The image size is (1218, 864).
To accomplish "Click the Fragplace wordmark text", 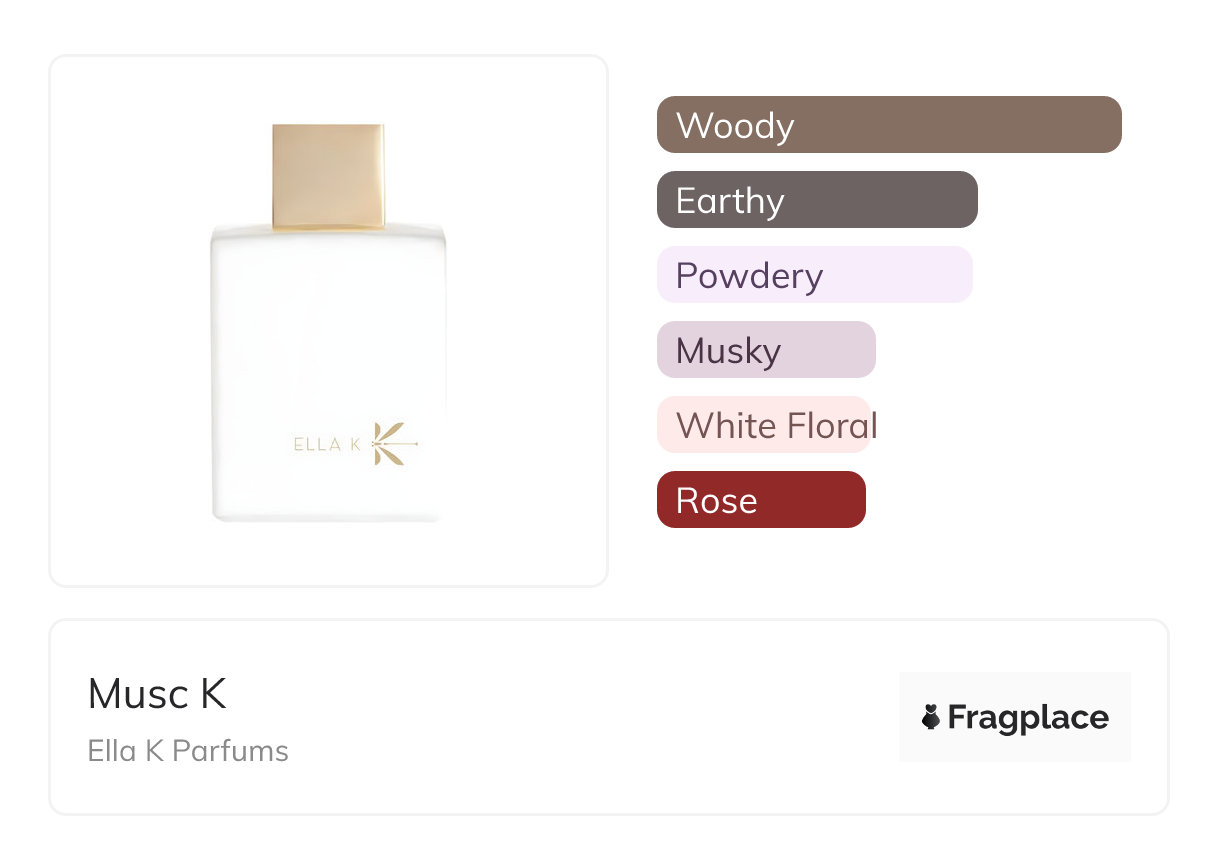I will [1028, 717].
